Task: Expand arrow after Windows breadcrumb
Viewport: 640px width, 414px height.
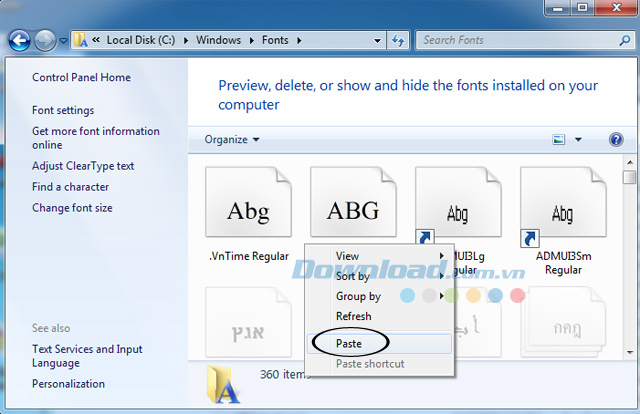Action: [251, 40]
